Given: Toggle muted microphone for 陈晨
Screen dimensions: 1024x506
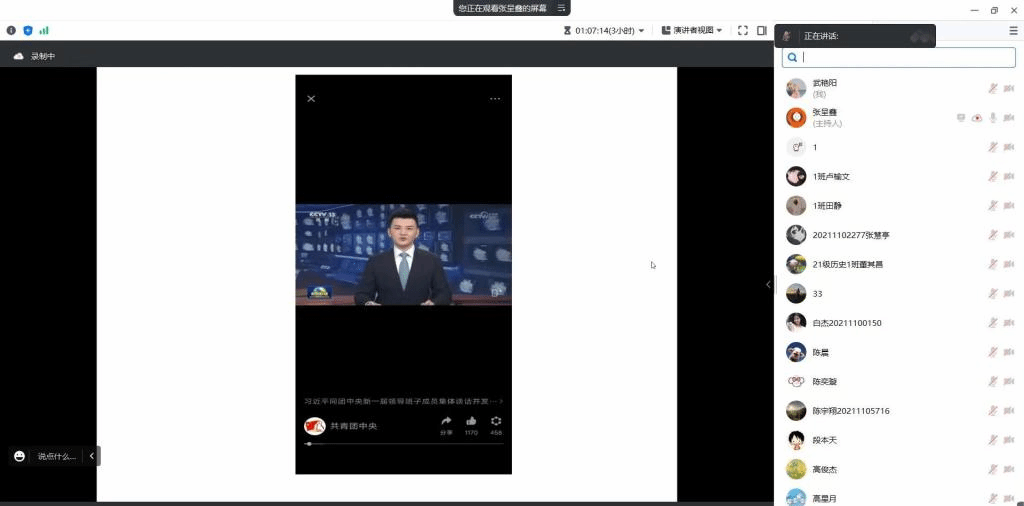Looking at the screenshot, I should pyautogui.click(x=993, y=352).
